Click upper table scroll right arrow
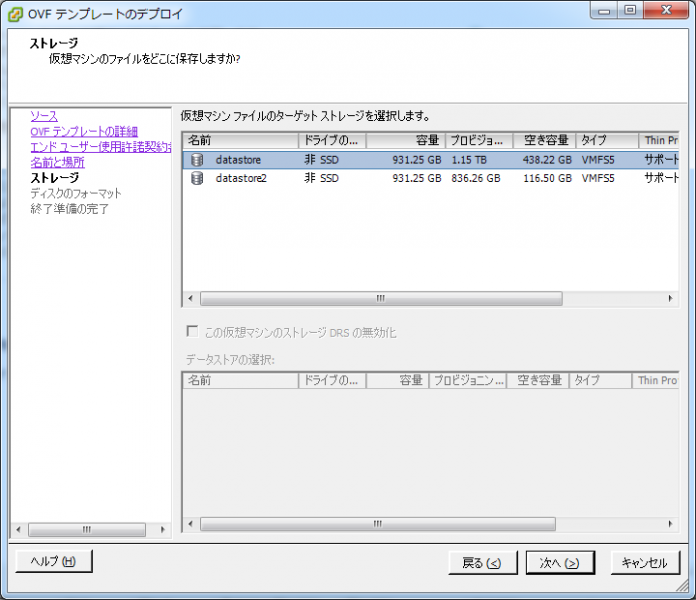The width and height of the screenshot is (696, 600). pos(670,298)
